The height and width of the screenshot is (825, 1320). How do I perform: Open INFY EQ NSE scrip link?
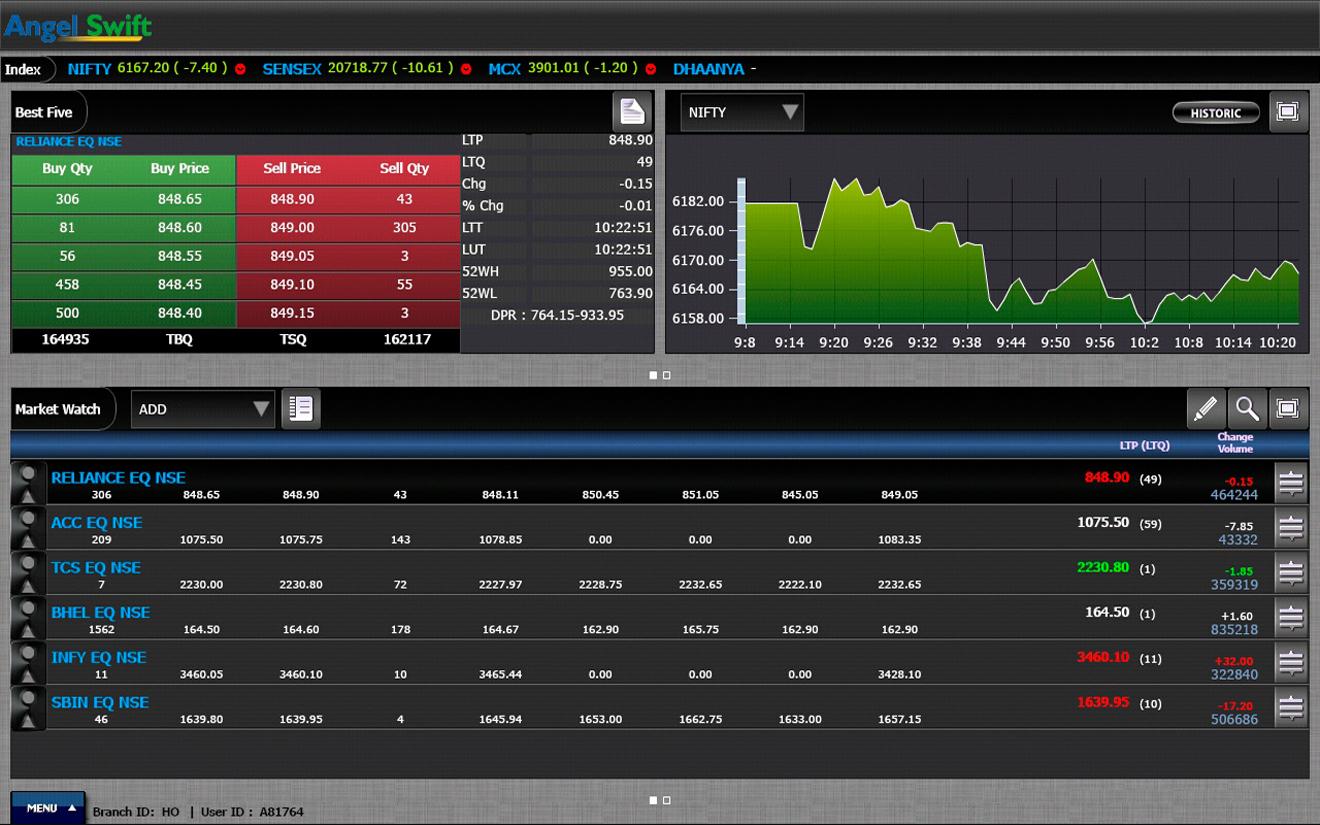pos(99,658)
